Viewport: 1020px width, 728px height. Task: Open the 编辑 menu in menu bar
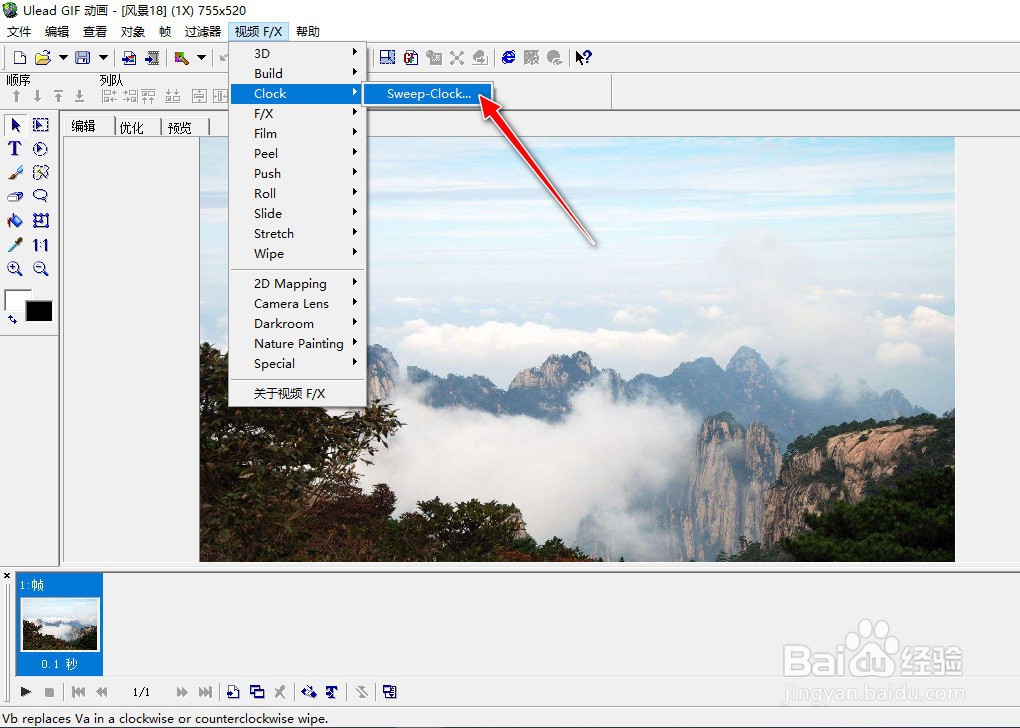click(x=57, y=31)
